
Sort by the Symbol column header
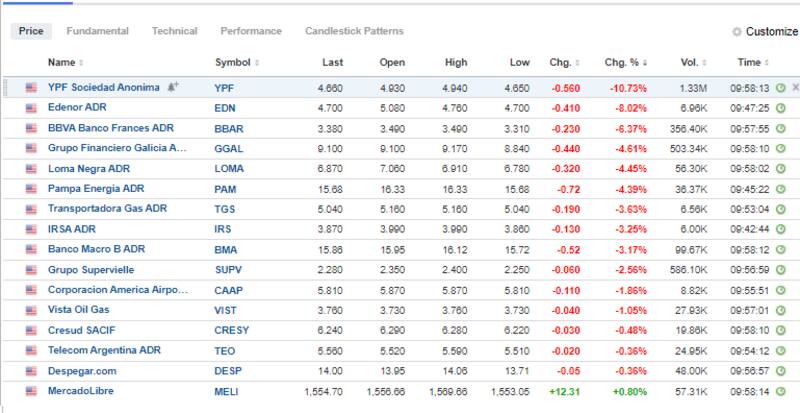(232, 62)
